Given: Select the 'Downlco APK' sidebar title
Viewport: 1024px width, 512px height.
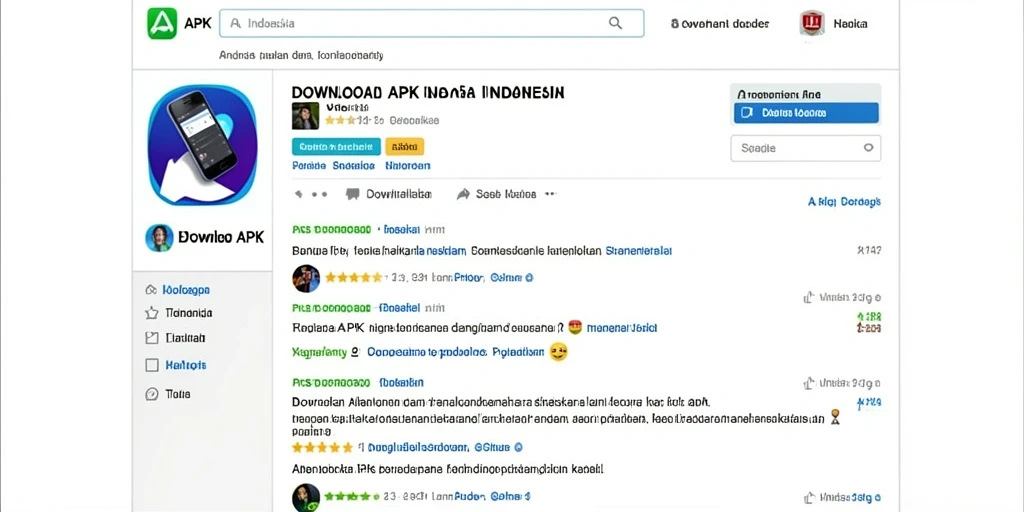Looking at the screenshot, I should coord(221,238).
